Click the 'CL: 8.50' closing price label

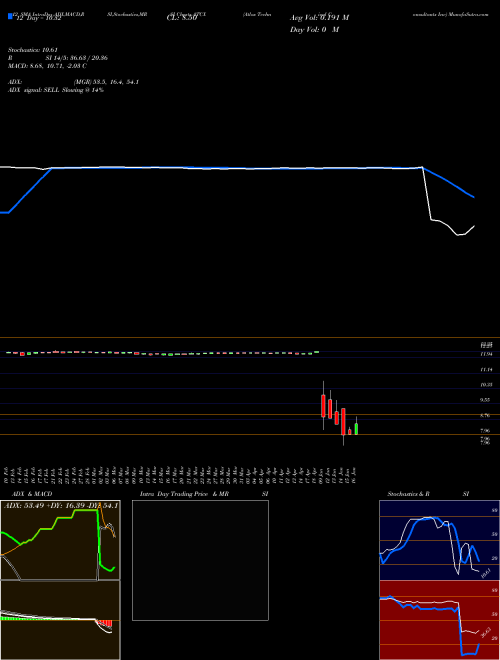(x=182, y=18)
